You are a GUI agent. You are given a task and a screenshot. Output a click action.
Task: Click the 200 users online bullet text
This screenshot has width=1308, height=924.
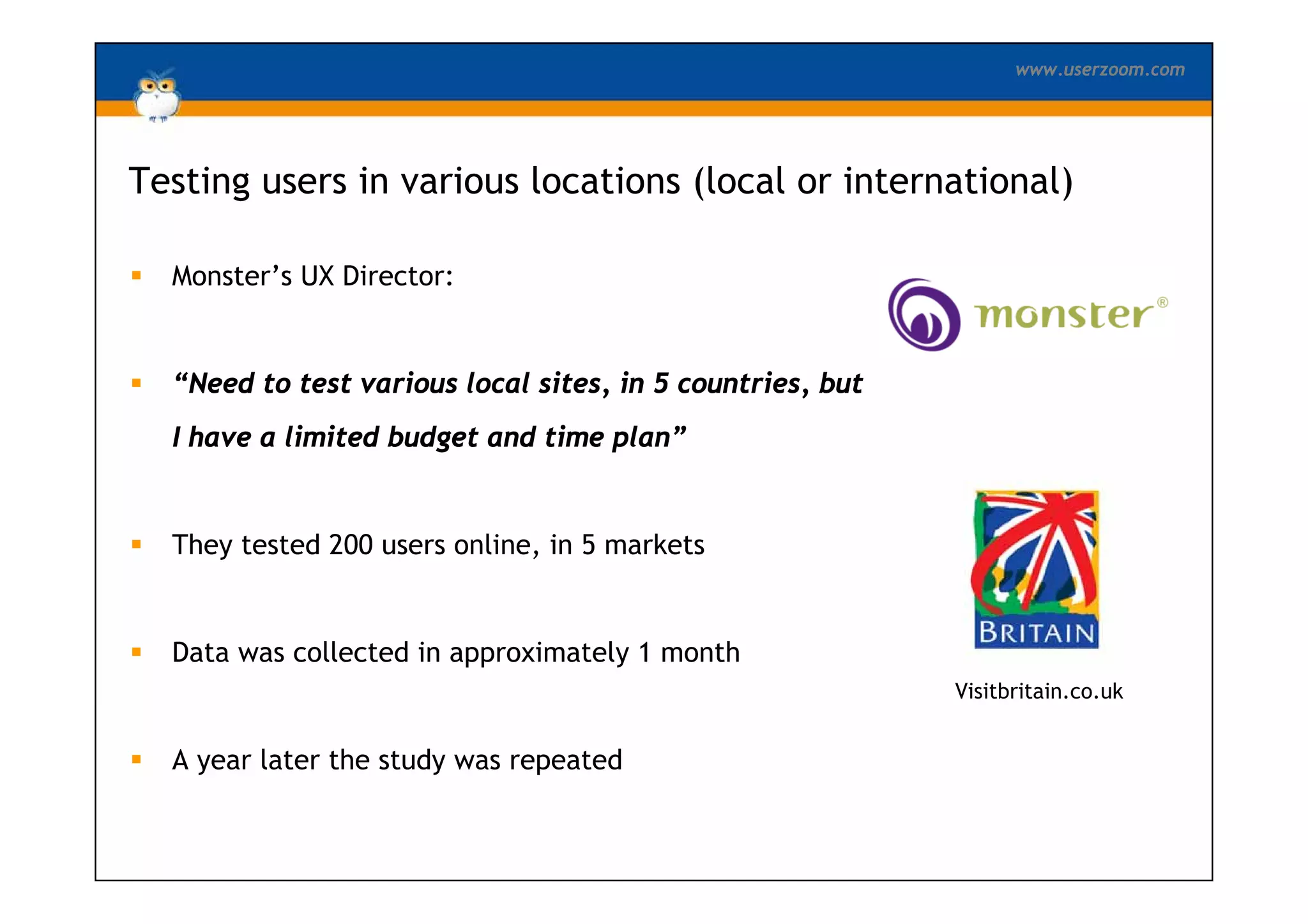pos(438,545)
